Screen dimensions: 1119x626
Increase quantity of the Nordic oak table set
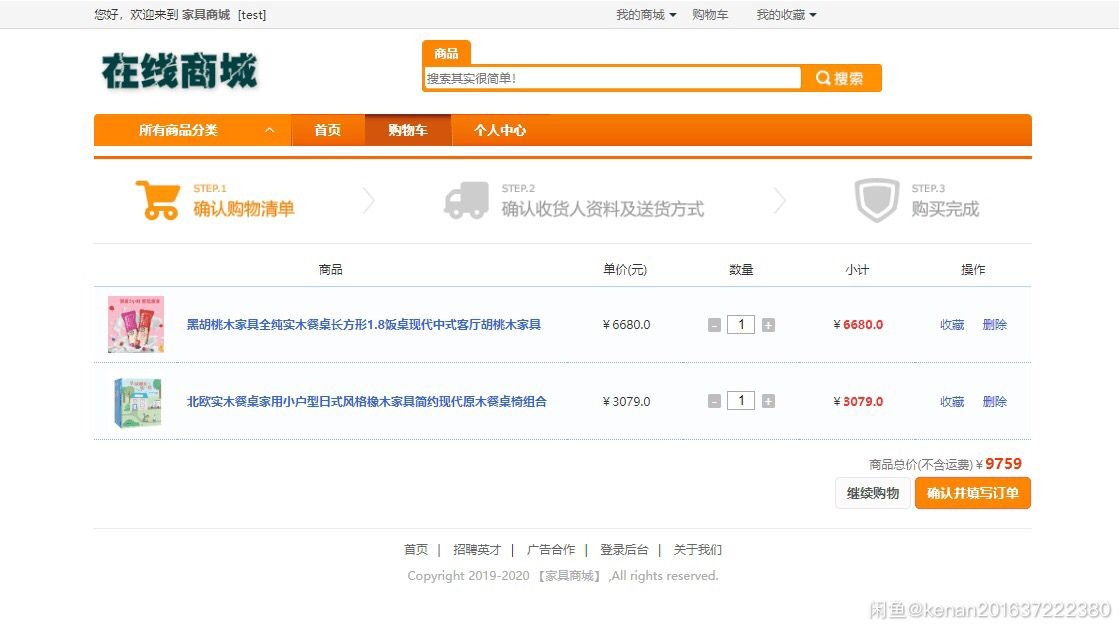point(768,402)
